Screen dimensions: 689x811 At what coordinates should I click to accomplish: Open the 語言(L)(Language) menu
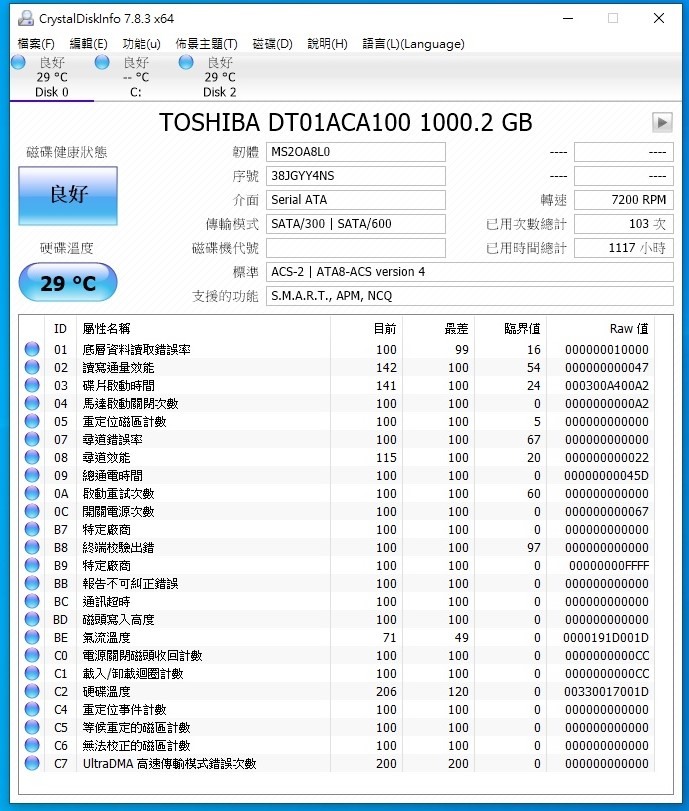[x=413, y=44]
